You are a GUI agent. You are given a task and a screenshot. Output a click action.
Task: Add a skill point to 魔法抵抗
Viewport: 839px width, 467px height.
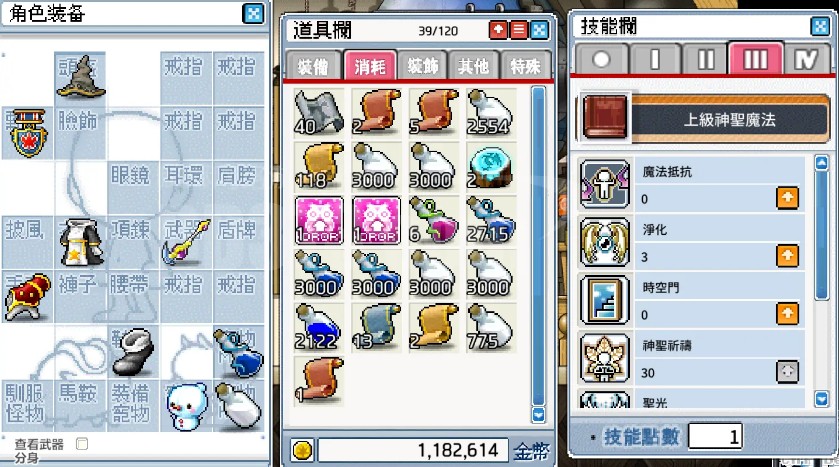(x=787, y=198)
